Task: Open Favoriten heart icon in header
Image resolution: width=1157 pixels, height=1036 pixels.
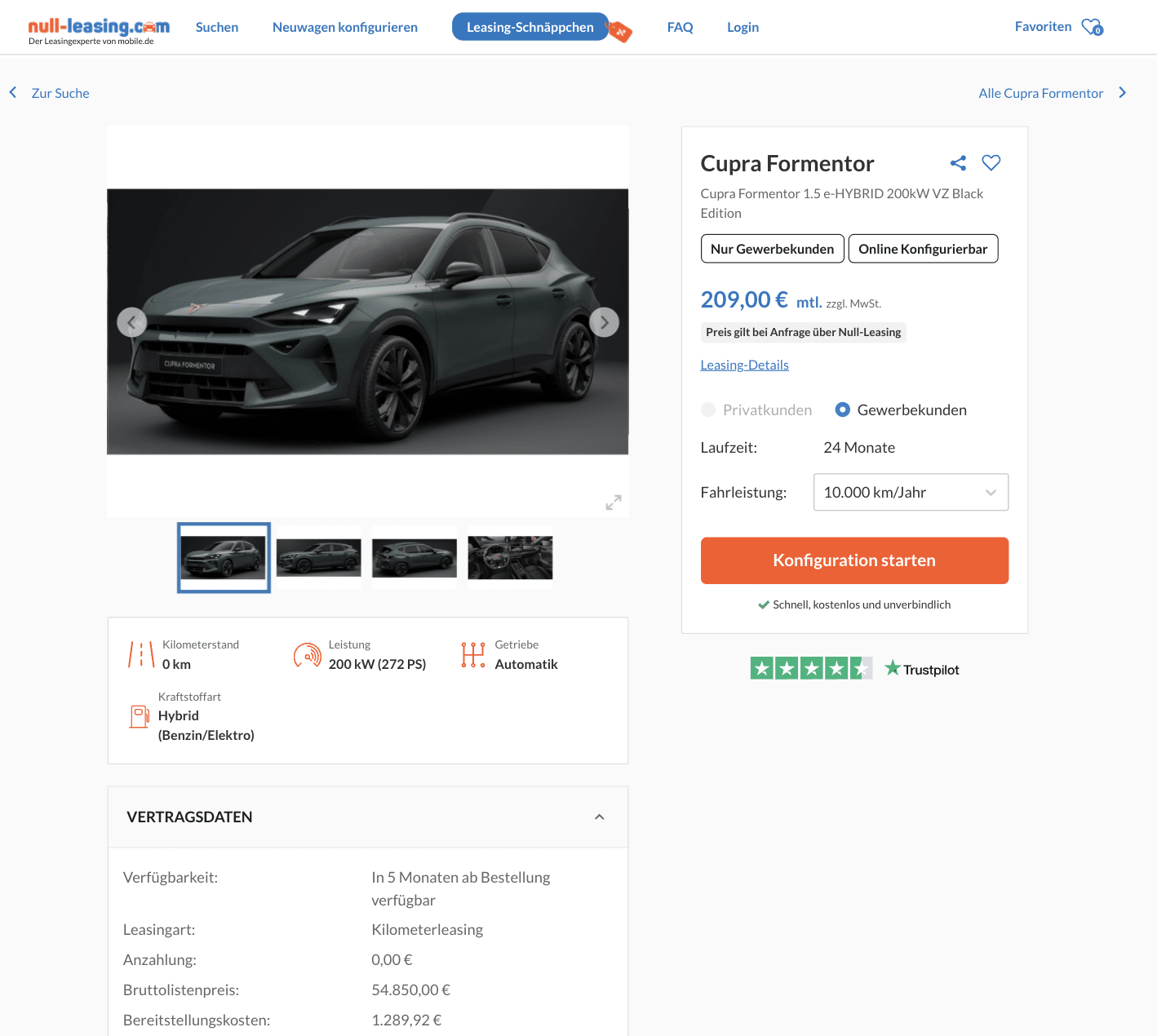Action: pos(1091,27)
